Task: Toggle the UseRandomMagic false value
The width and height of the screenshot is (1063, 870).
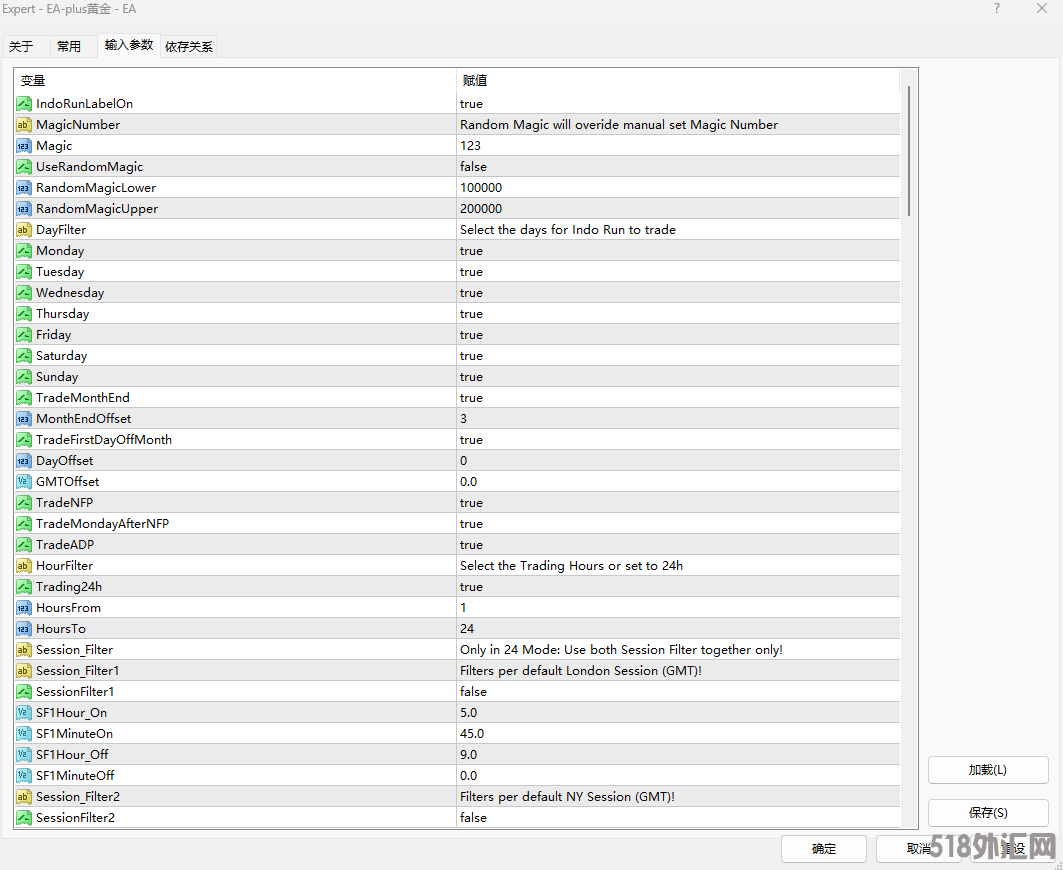Action: [x=677, y=167]
